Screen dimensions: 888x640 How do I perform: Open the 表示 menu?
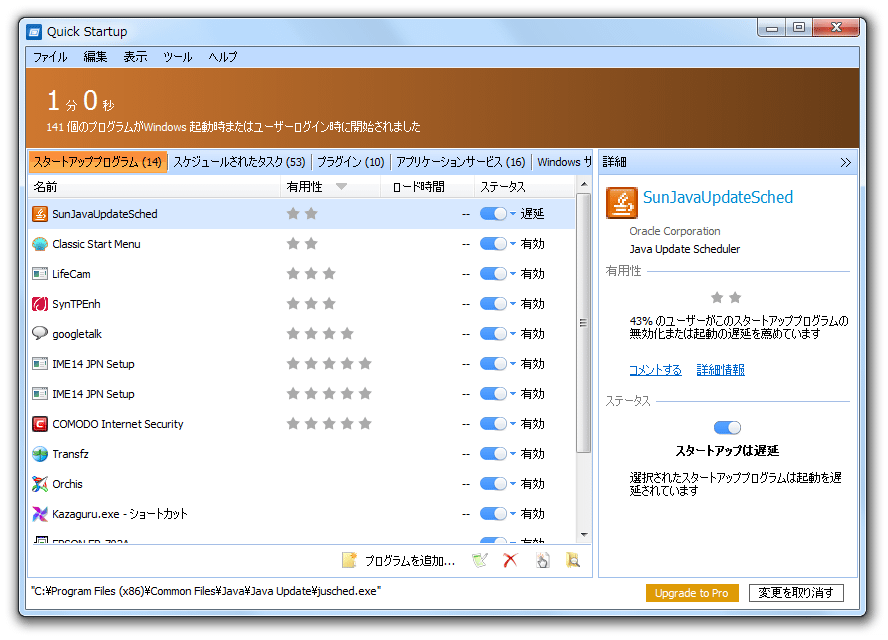point(135,57)
